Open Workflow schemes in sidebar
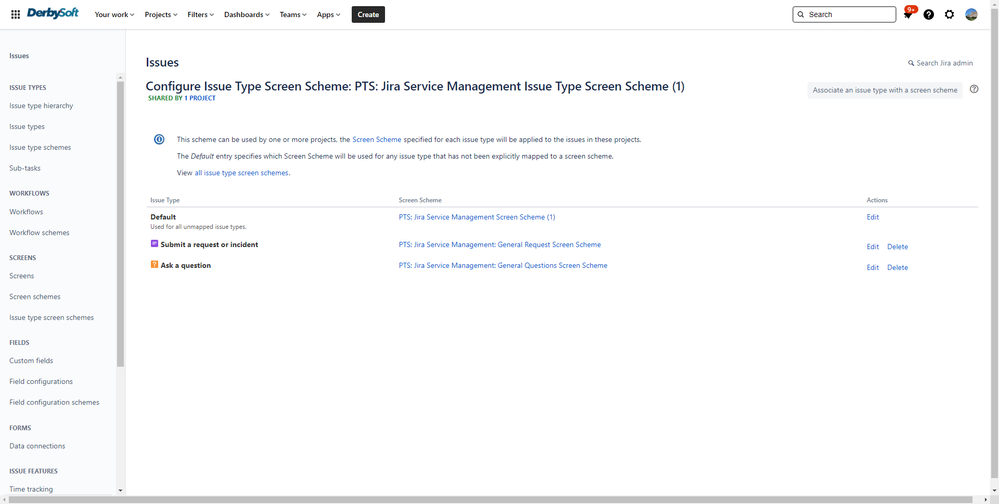This screenshot has height=504, width=999. click(40, 233)
